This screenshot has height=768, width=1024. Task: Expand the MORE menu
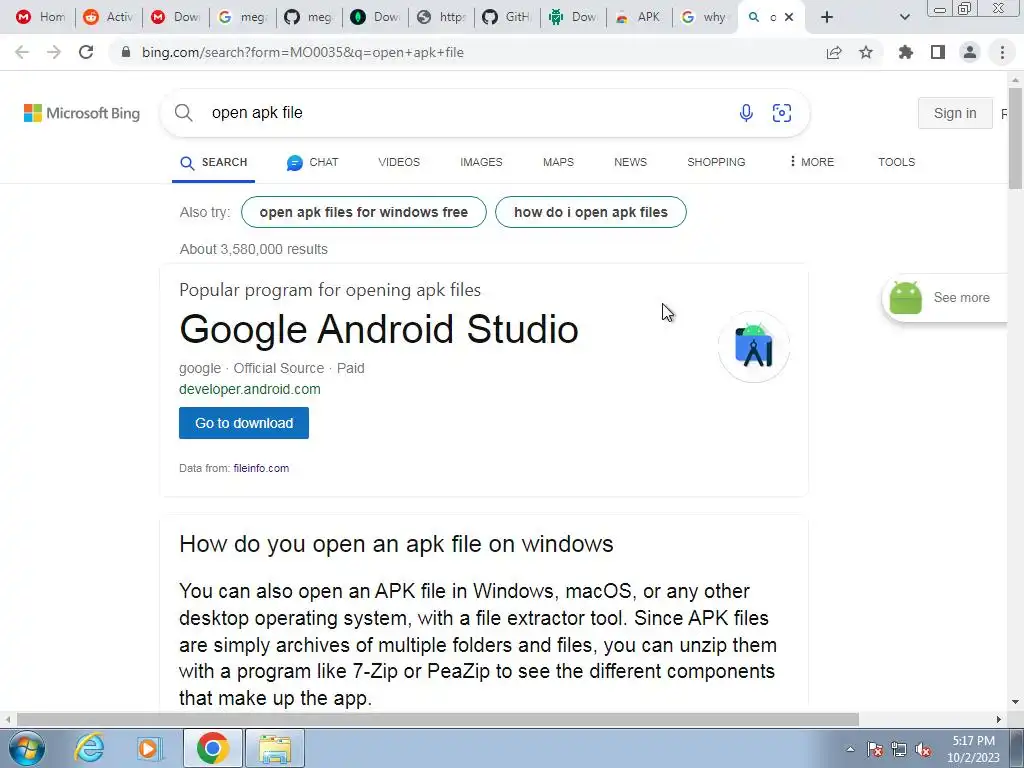pos(811,162)
